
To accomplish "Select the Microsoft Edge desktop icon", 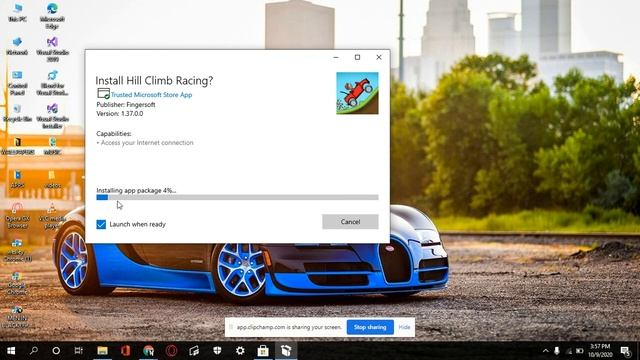I will coord(52,16).
